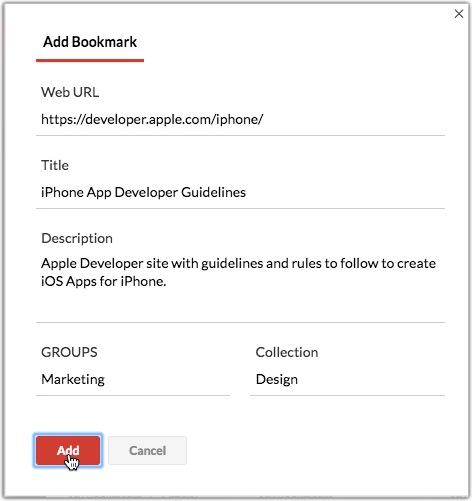Open the GROUPS Marketing dropdown

(x=133, y=380)
